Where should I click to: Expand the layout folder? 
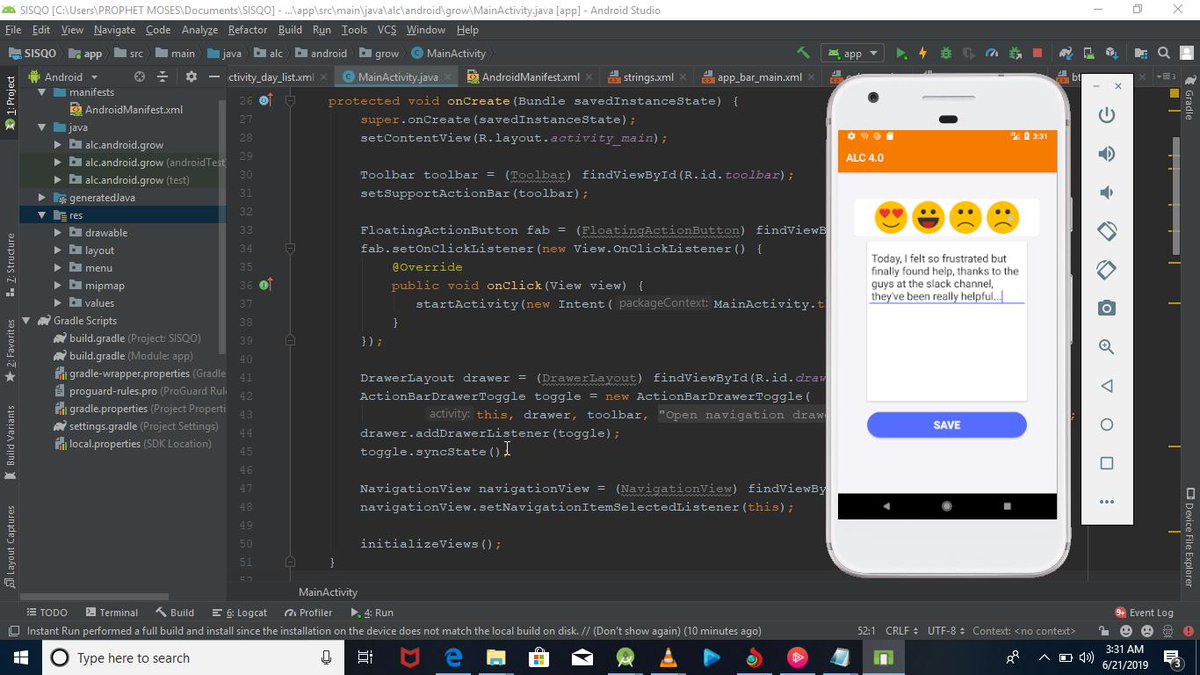59,250
